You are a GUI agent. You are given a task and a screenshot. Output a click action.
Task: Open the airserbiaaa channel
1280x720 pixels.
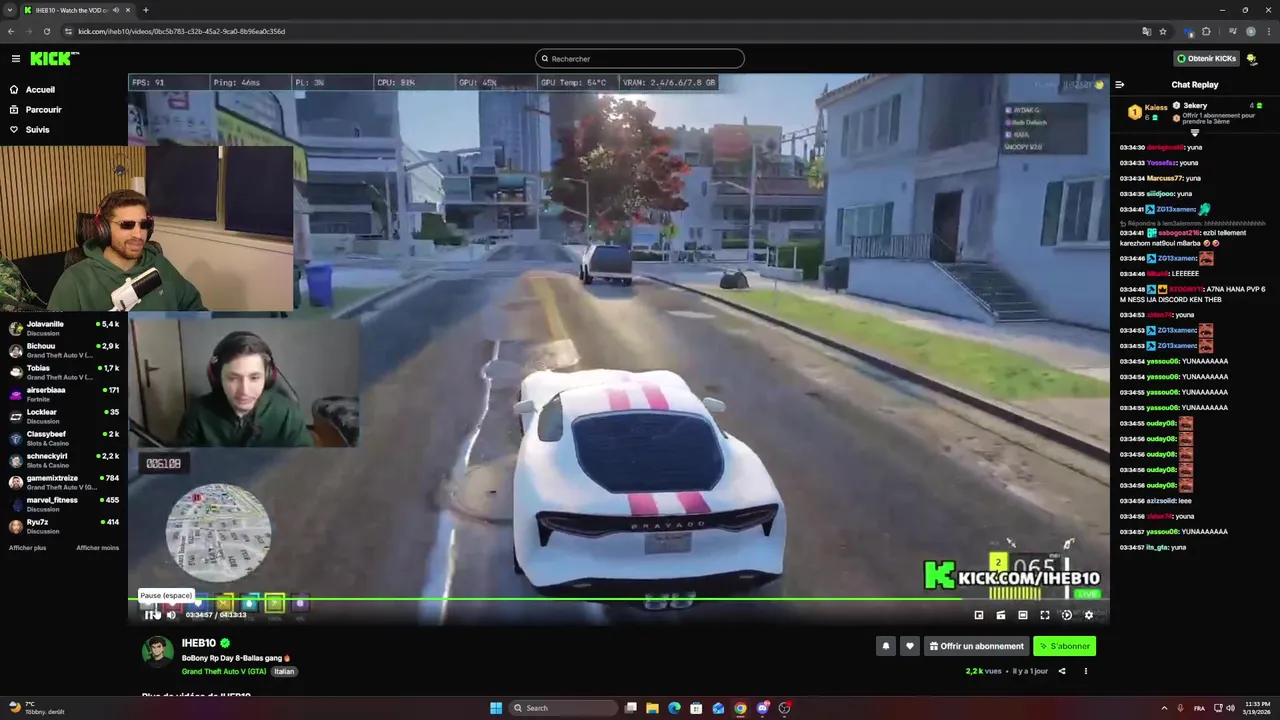pos(64,394)
